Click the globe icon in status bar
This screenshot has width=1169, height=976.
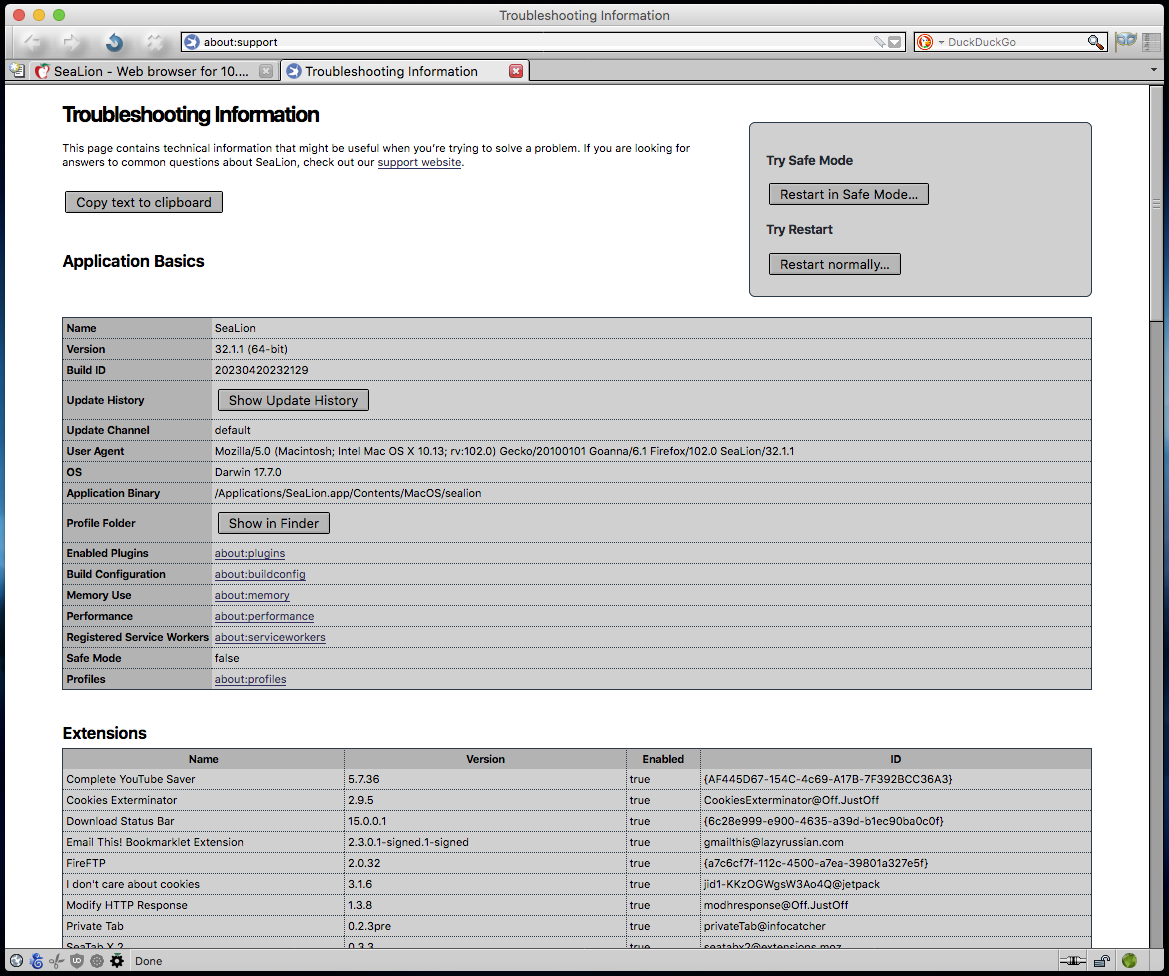tap(16, 960)
